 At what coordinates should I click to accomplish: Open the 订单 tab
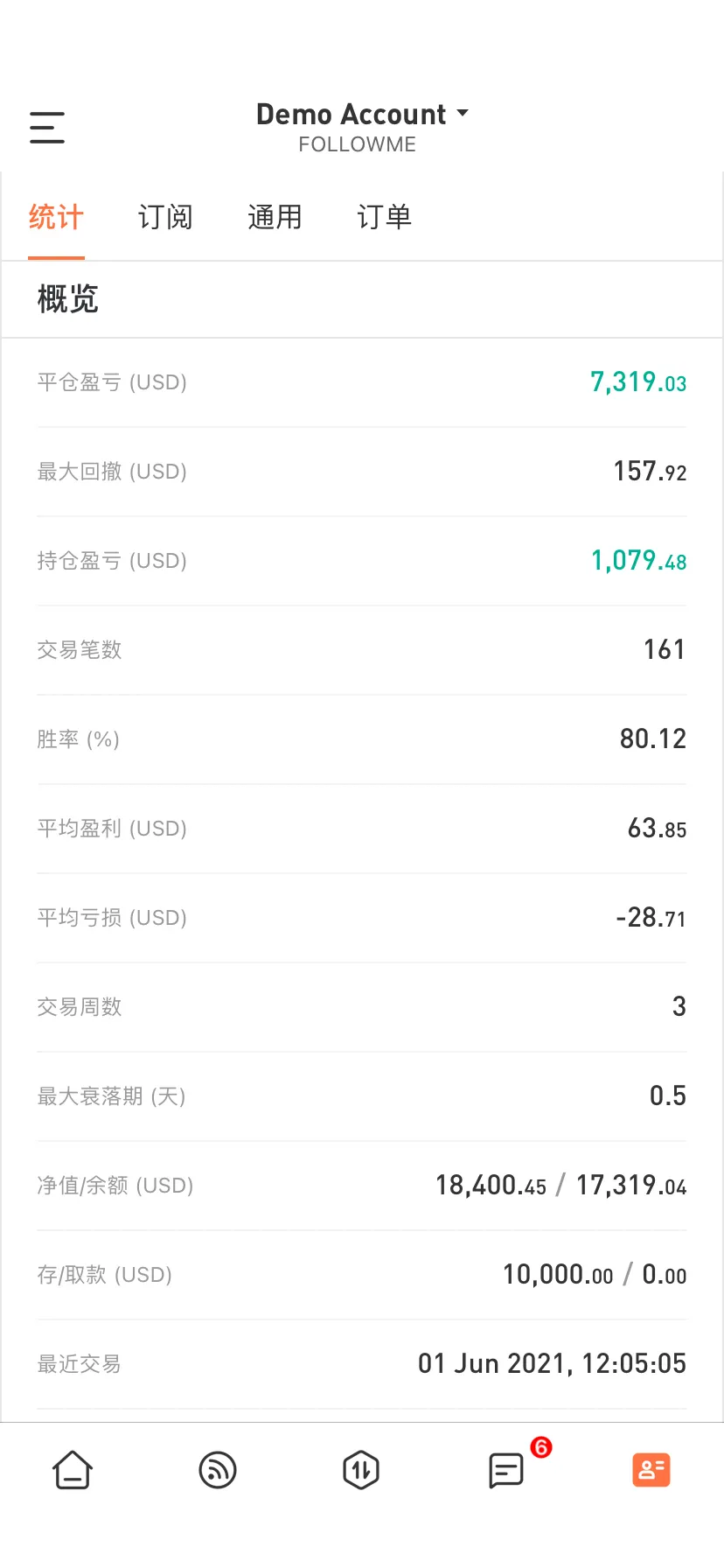pos(384,217)
